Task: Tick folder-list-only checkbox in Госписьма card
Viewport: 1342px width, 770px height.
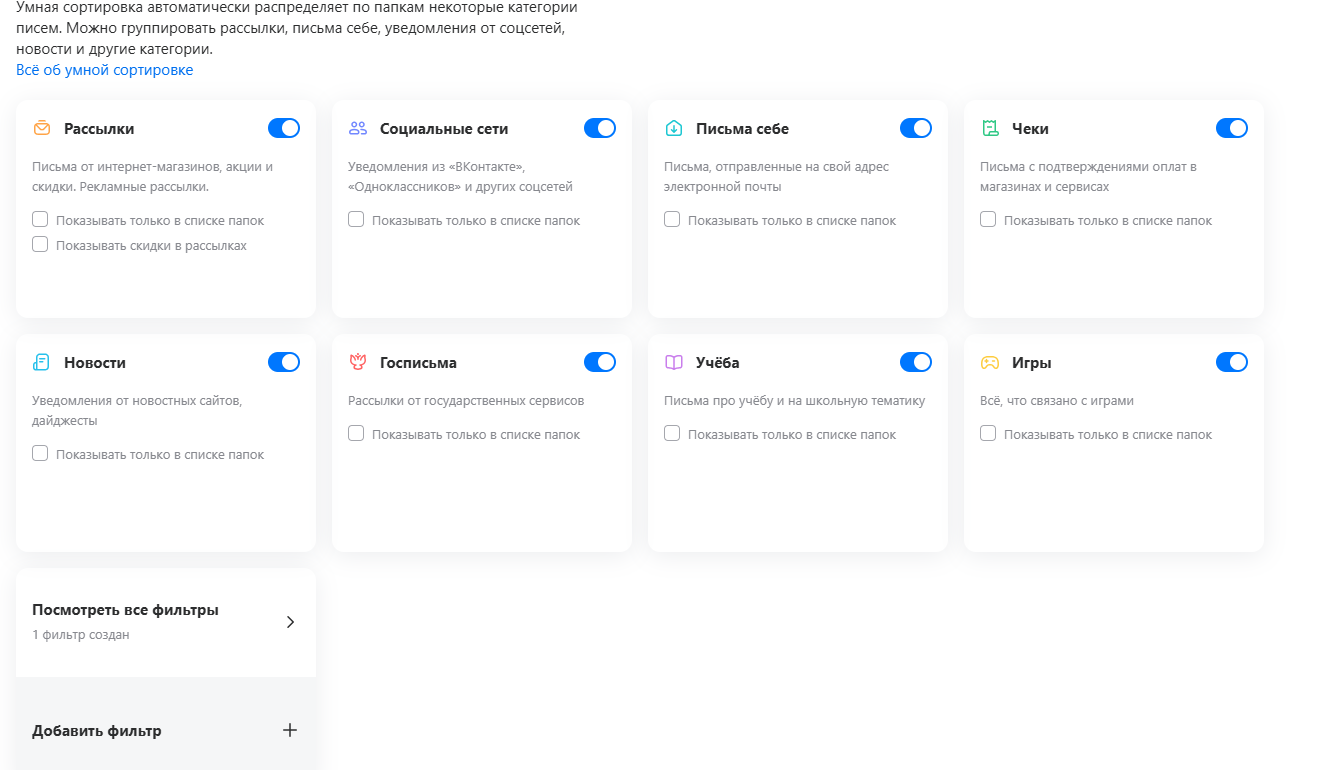Action: pyautogui.click(x=356, y=433)
